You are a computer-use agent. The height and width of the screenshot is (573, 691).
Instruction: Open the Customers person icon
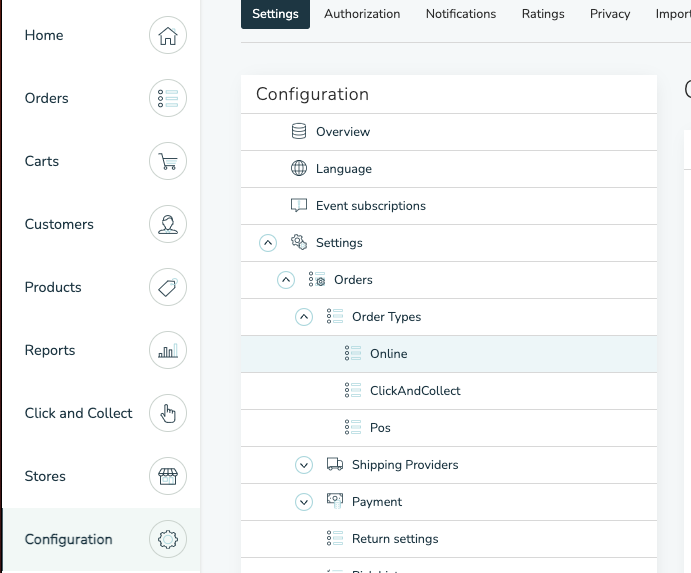tap(168, 224)
